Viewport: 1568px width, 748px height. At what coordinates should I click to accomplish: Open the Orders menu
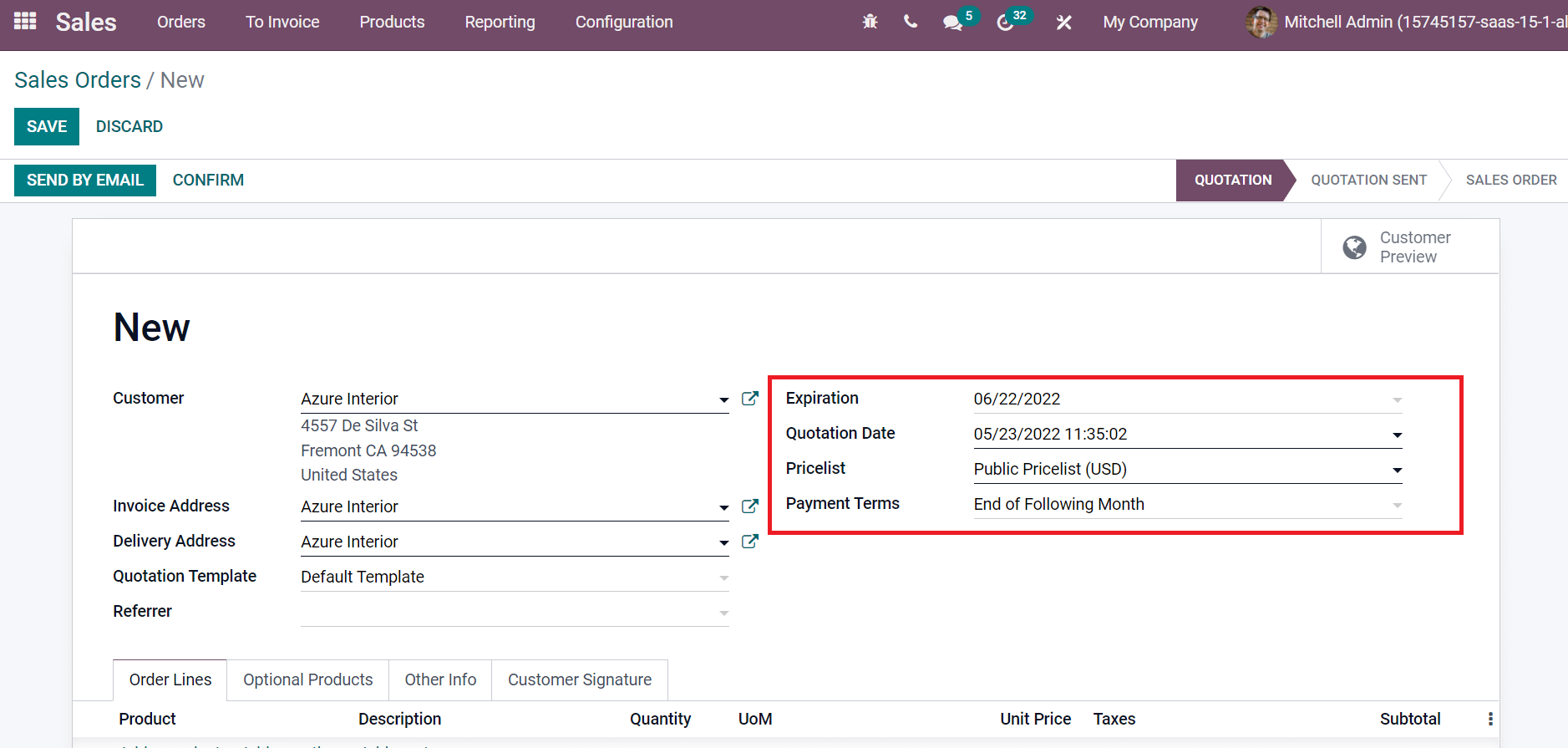point(181,22)
